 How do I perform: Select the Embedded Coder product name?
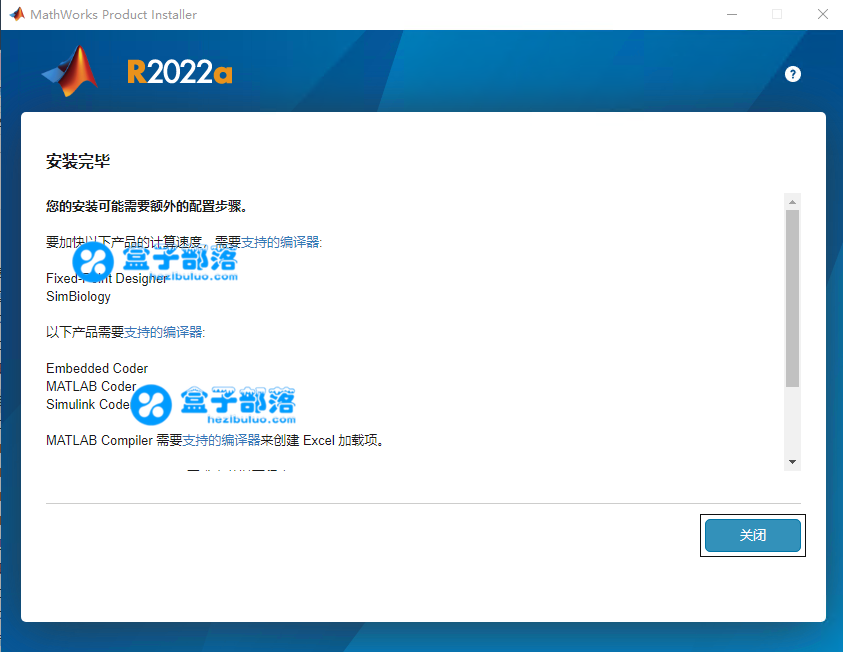[96, 368]
